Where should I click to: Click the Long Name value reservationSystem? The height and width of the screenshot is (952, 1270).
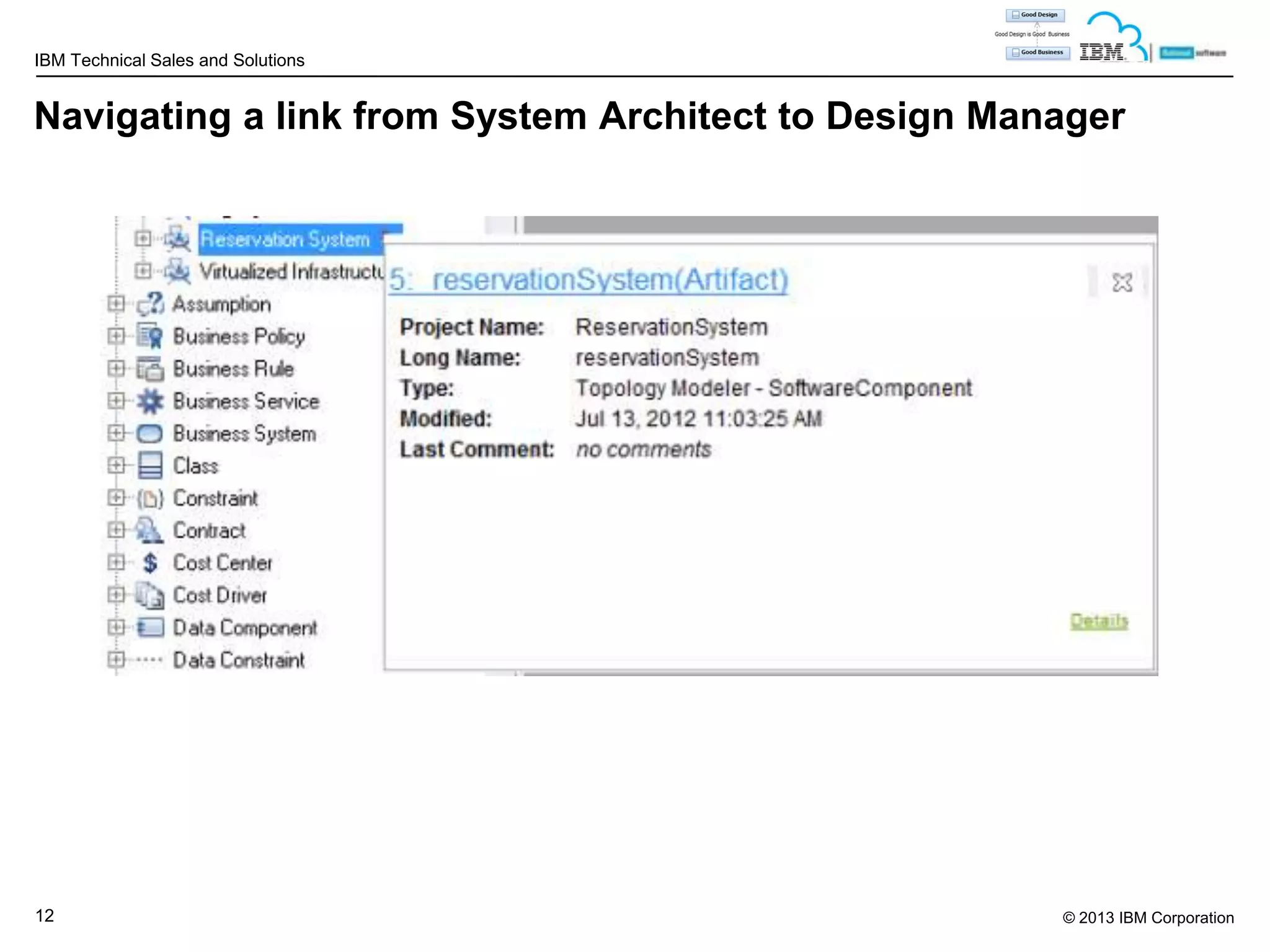pyautogui.click(x=667, y=358)
